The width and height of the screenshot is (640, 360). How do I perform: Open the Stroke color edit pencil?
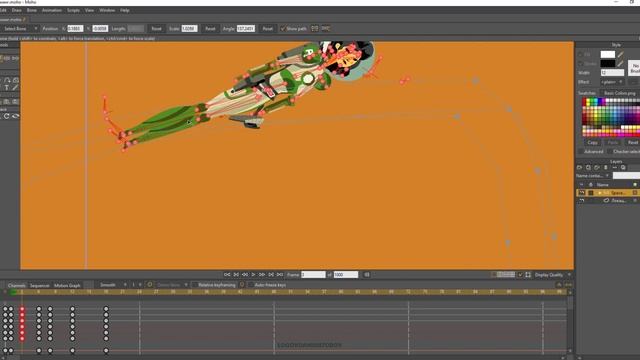[620, 63]
